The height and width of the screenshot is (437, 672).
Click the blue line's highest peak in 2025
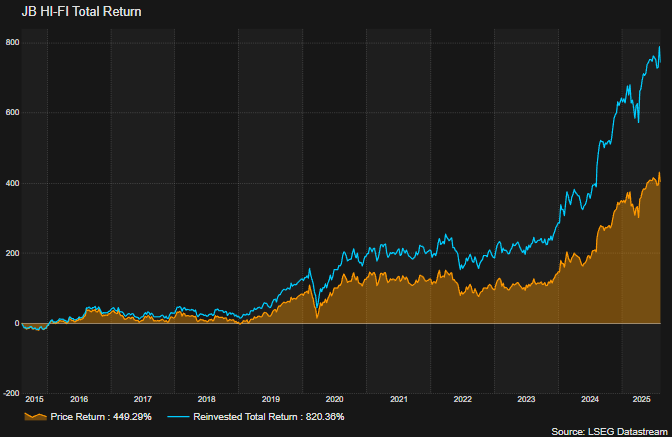pos(659,48)
